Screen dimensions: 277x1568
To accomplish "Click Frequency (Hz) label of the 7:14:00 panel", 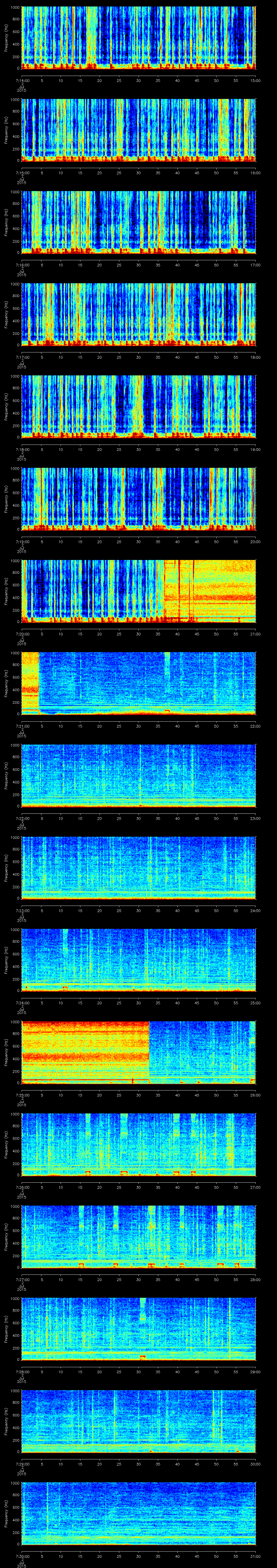I will [6, 38].
